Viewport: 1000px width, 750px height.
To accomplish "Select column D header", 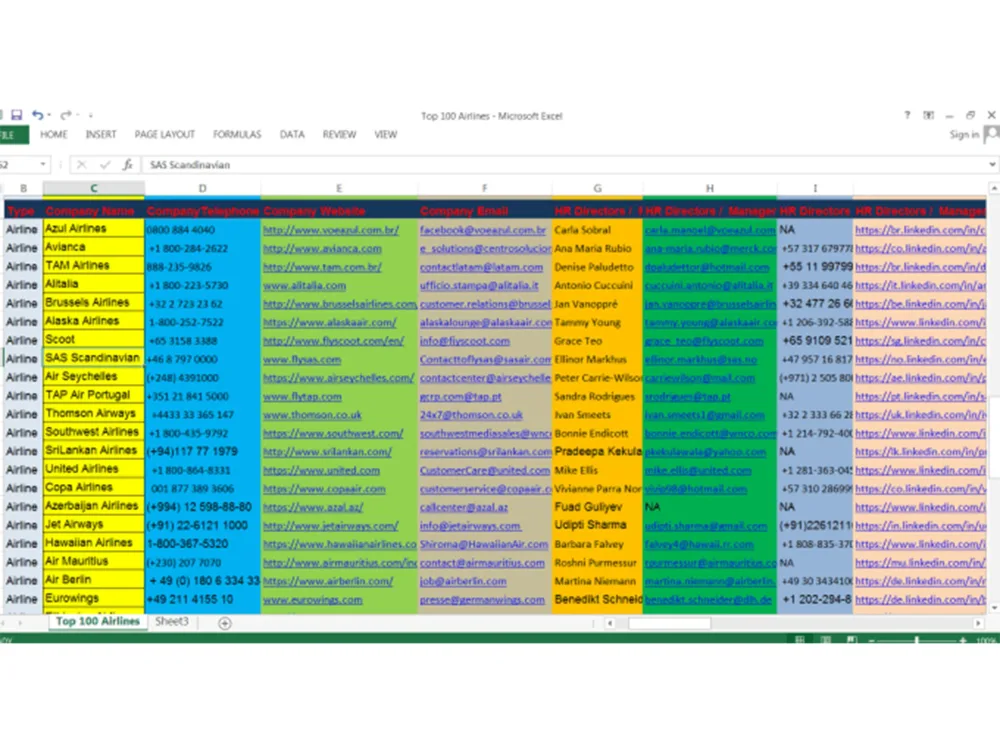I will (x=203, y=188).
